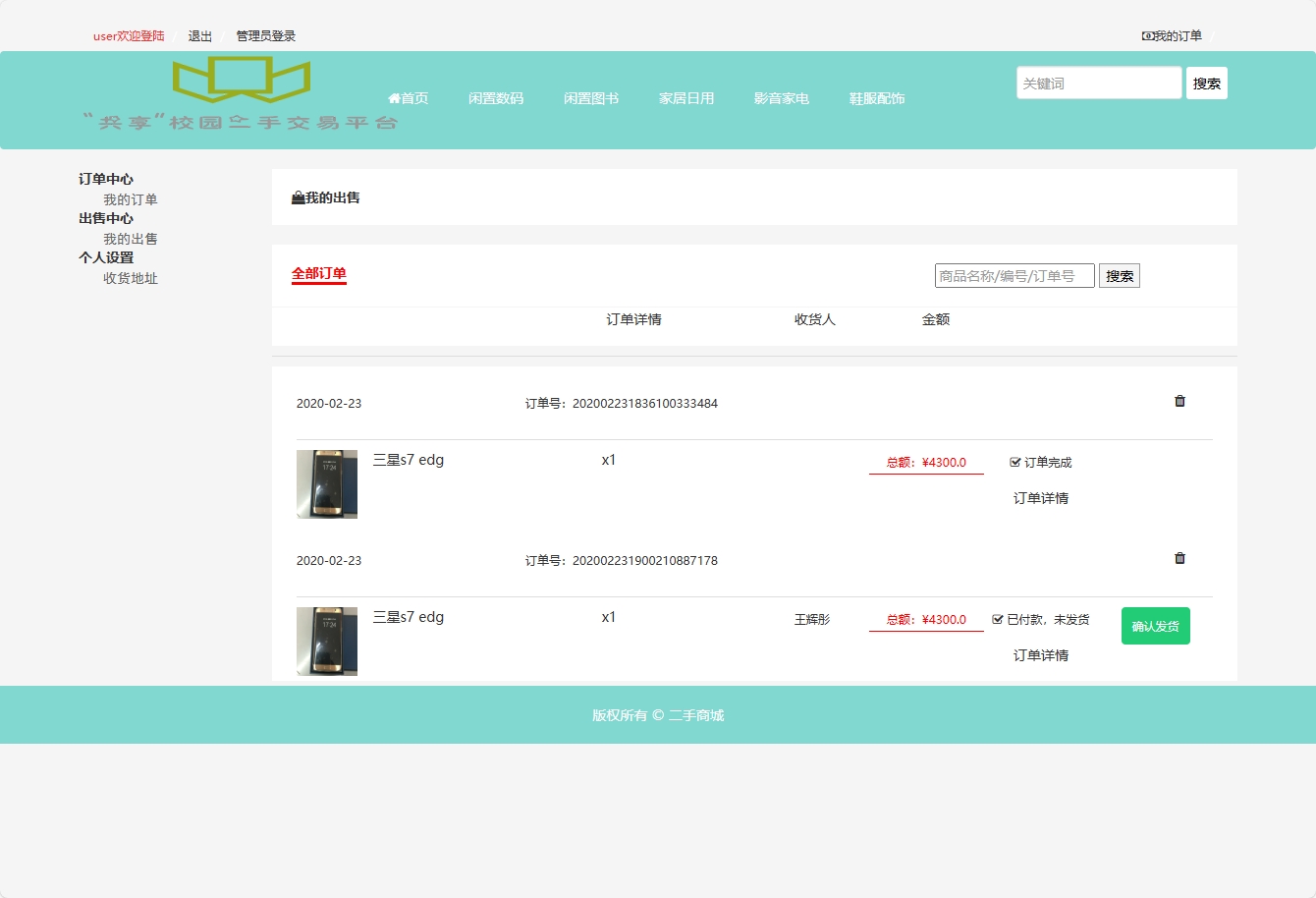This screenshot has height=898, width=1316.
Task: View 订单详情 for the 订单完成 order
Action: 1041,498
